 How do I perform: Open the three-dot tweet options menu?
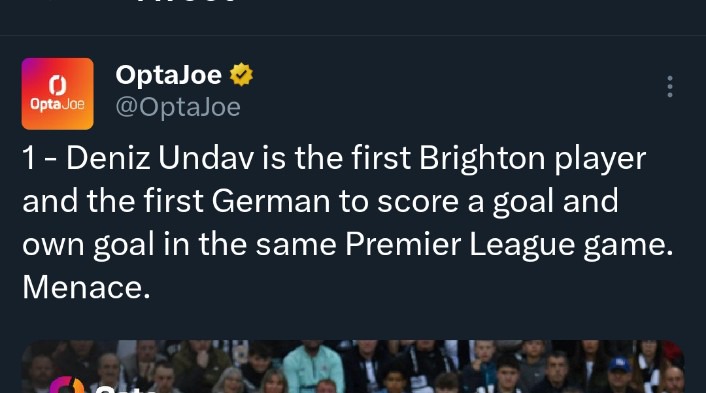click(670, 86)
